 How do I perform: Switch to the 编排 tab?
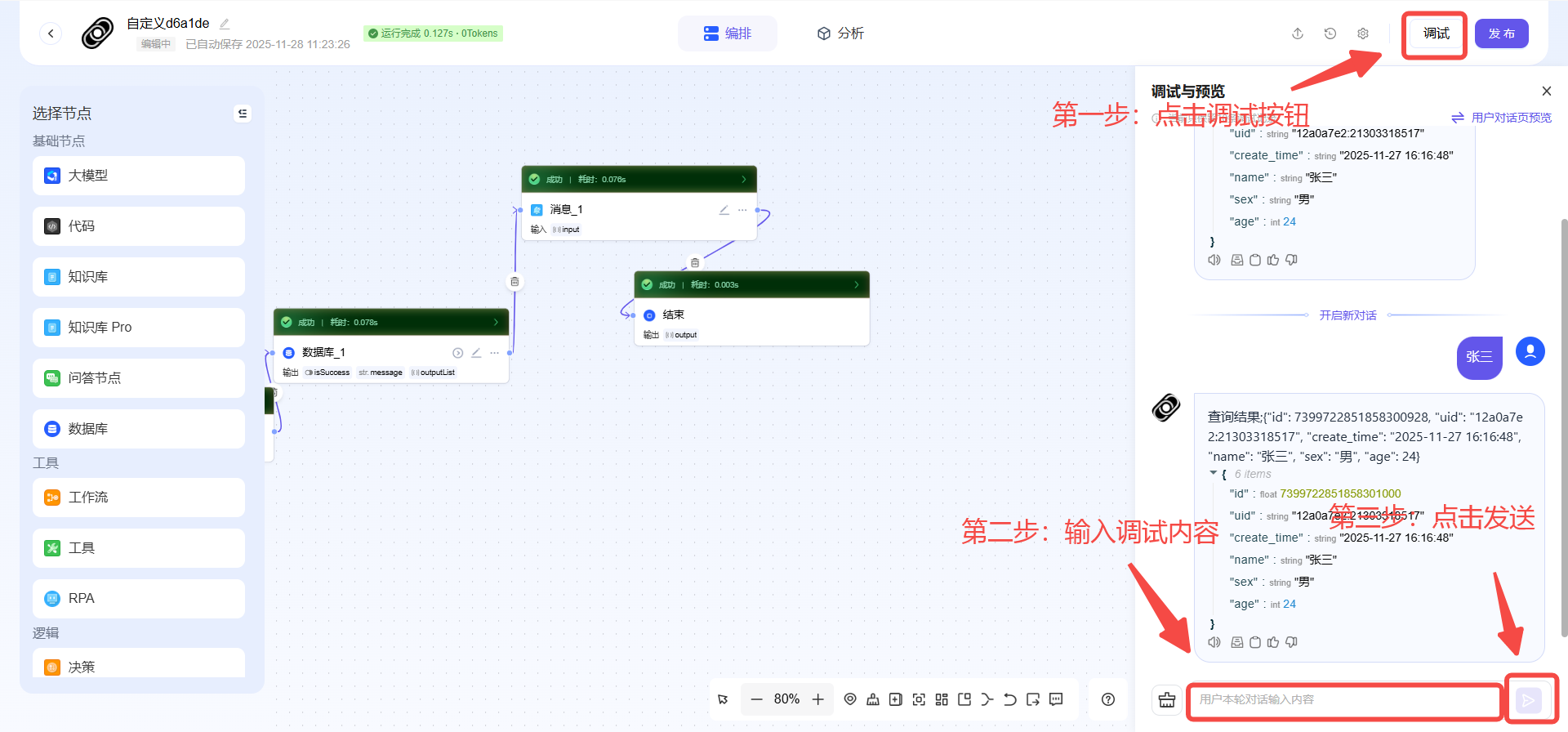coord(728,33)
